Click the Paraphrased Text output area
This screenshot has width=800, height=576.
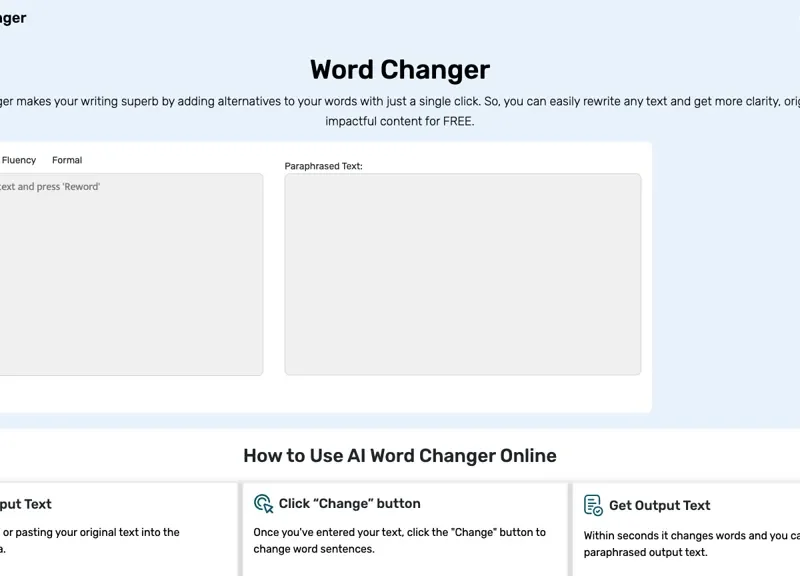462,272
